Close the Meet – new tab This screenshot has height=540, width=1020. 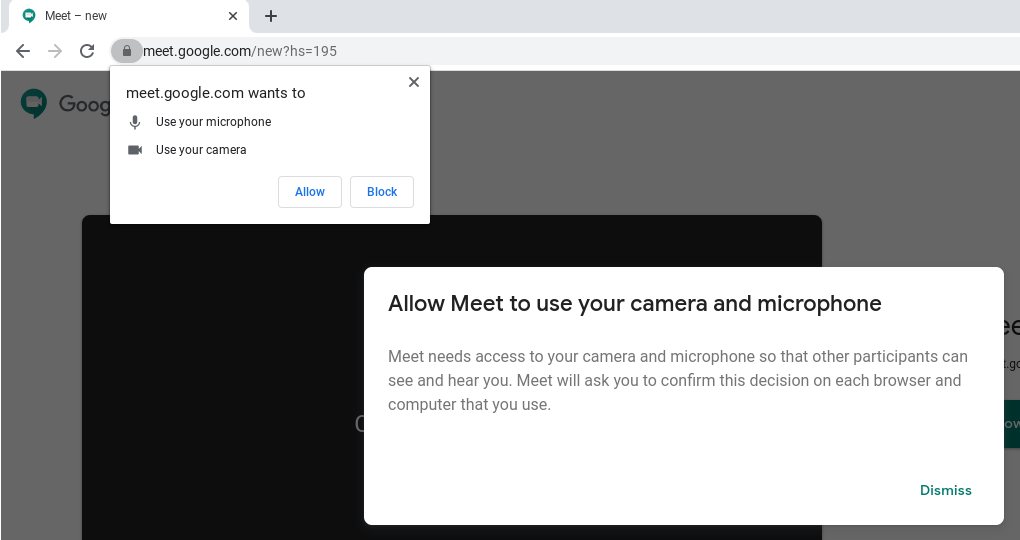click(x=233, y=16)
